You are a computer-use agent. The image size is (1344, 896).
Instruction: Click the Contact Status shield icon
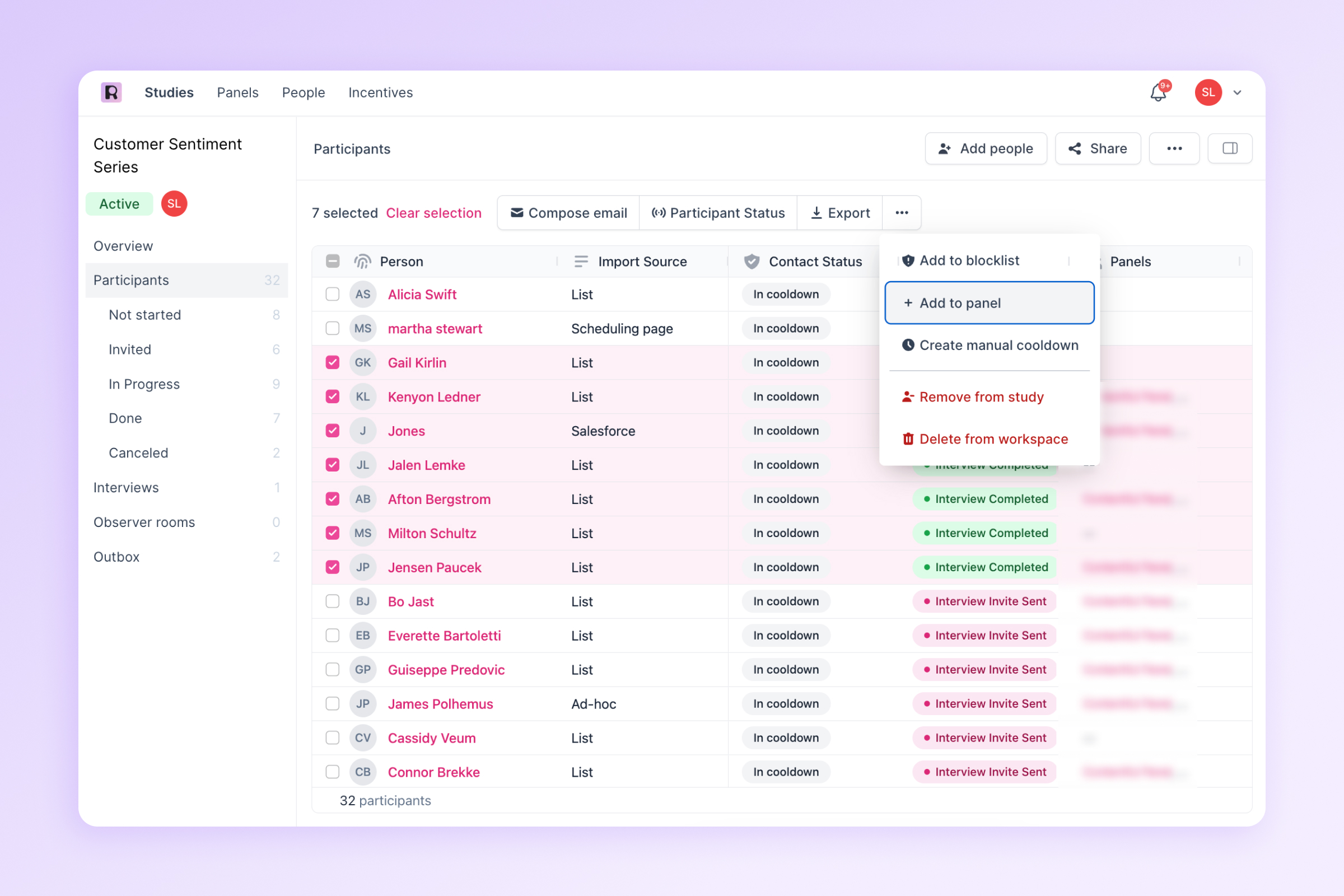752,262
